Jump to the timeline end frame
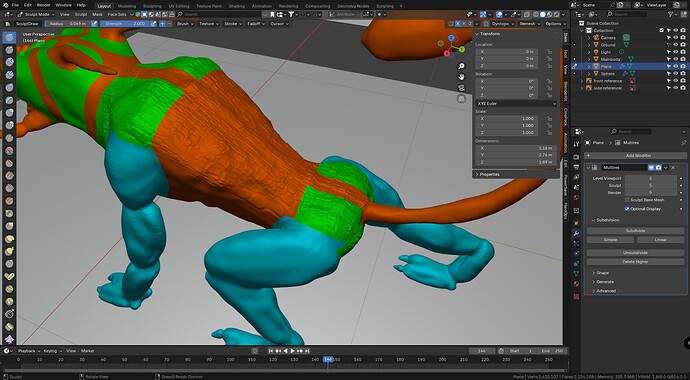The height and width of the screenshot is (380, 690). (307, 351)
